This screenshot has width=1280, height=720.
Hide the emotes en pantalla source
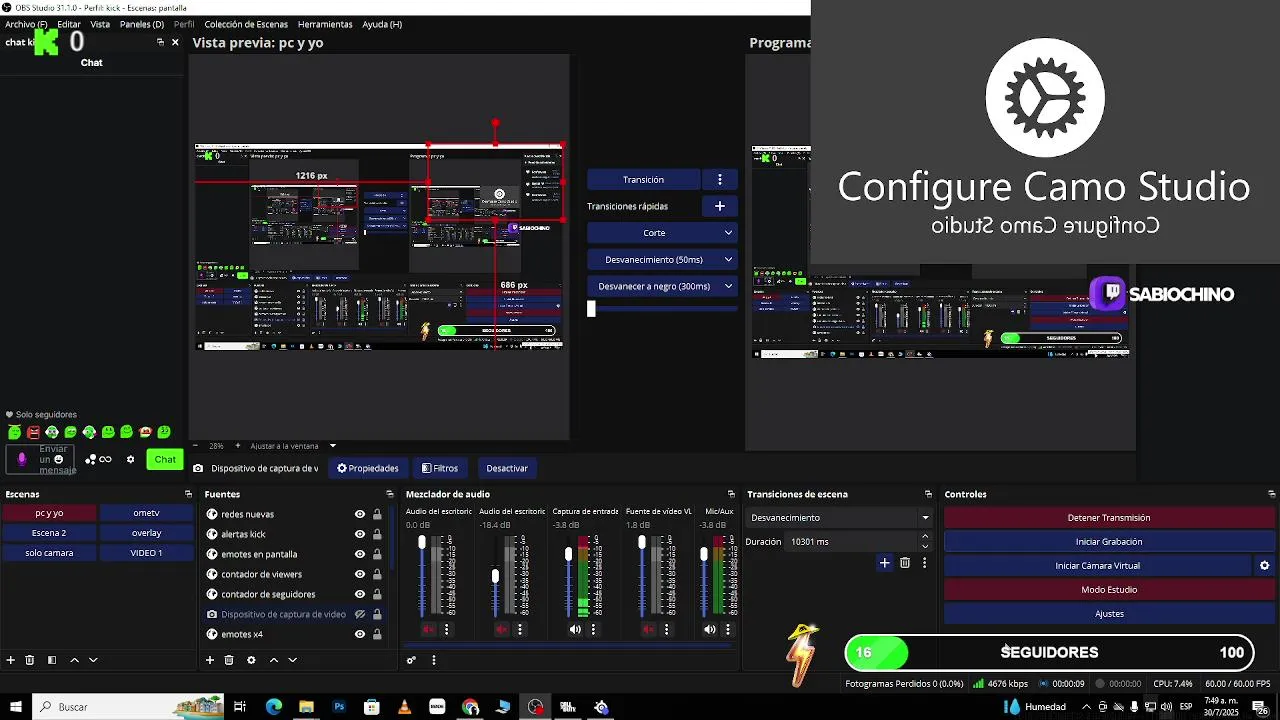[360, 554]
